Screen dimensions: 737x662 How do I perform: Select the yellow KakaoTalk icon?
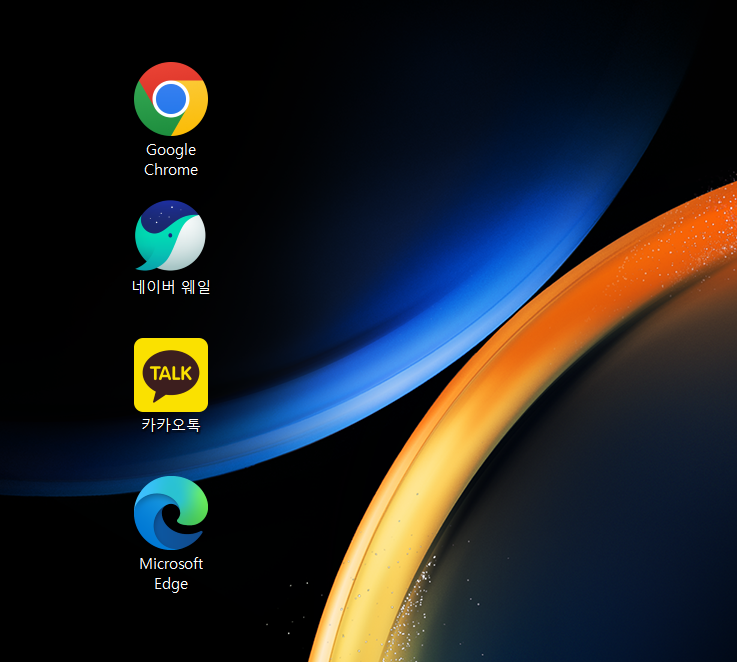(x=171, y=375)
